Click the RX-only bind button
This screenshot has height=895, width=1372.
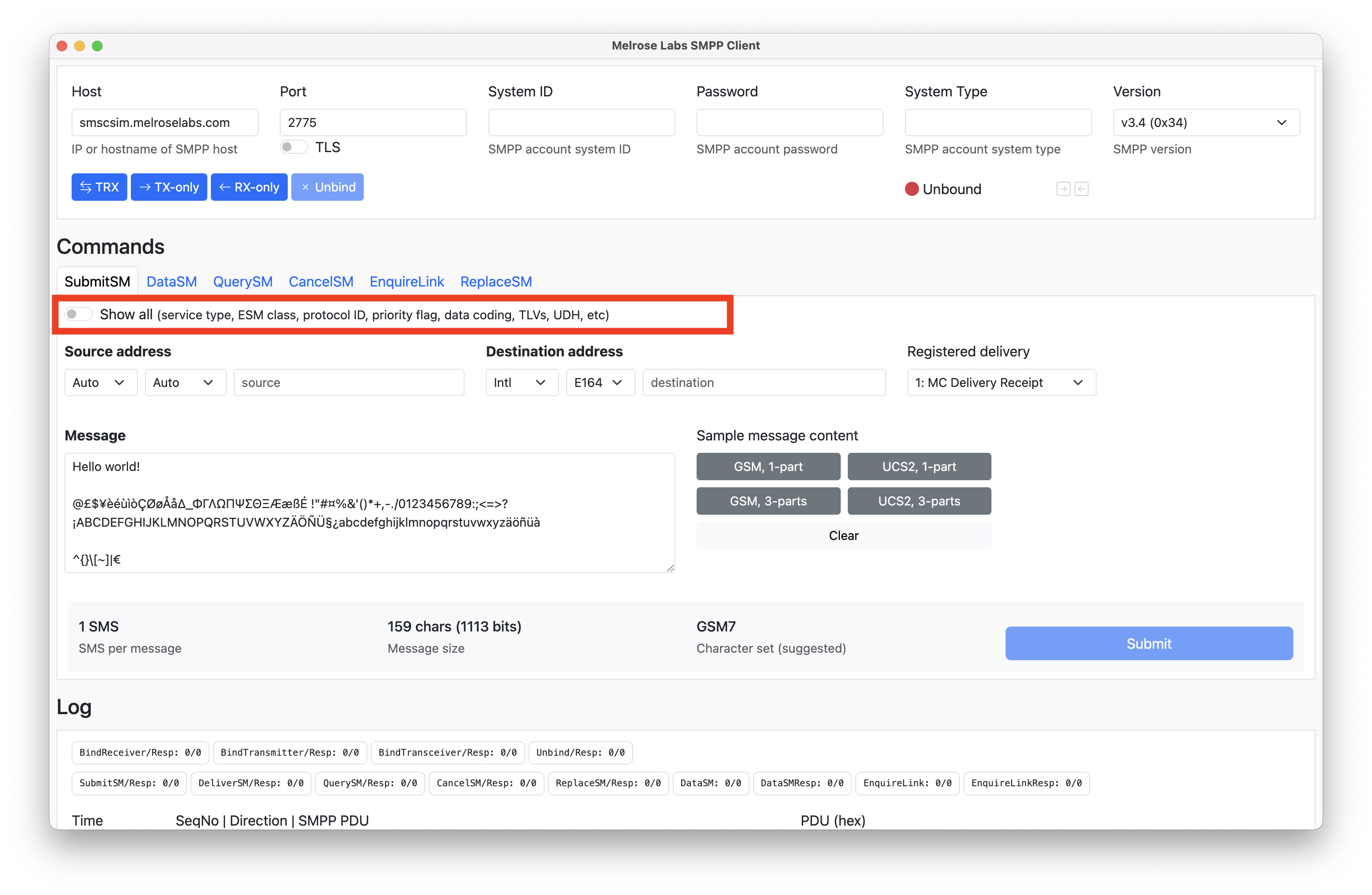pyautogui.click(x=249, y=187)
